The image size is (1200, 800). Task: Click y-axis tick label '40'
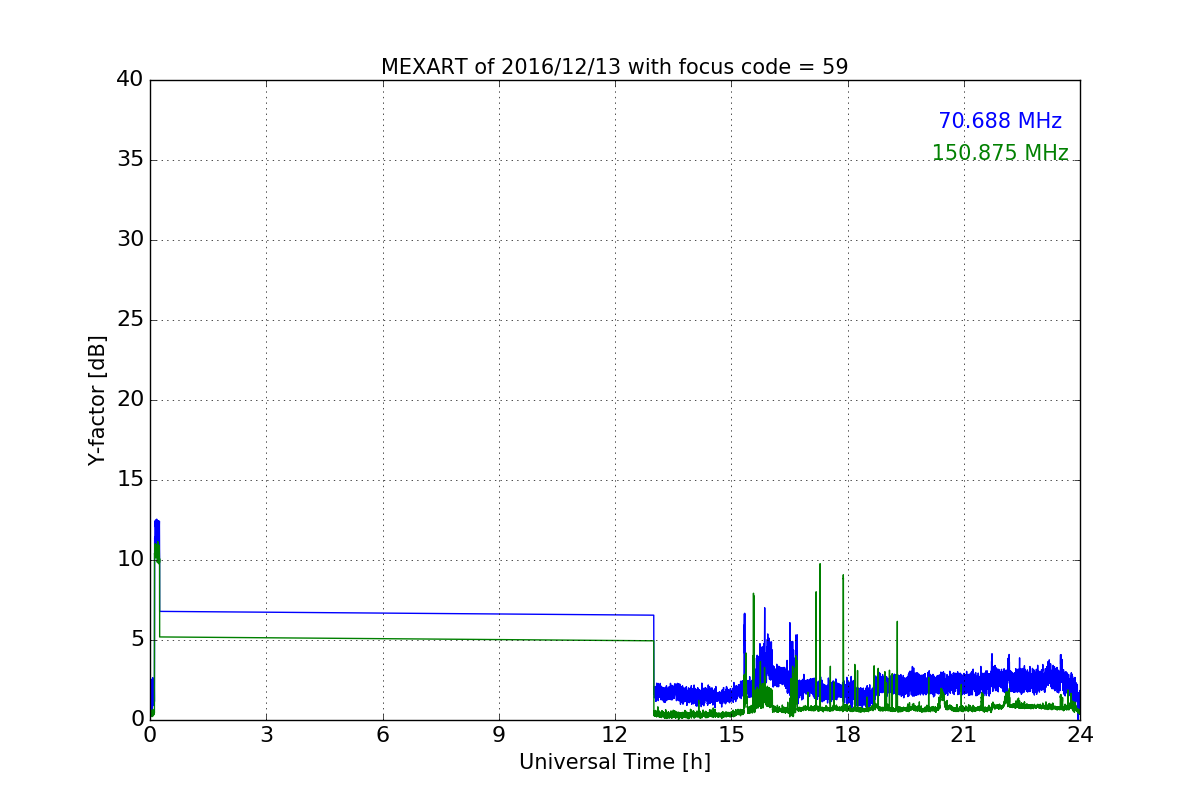[130, 80]
